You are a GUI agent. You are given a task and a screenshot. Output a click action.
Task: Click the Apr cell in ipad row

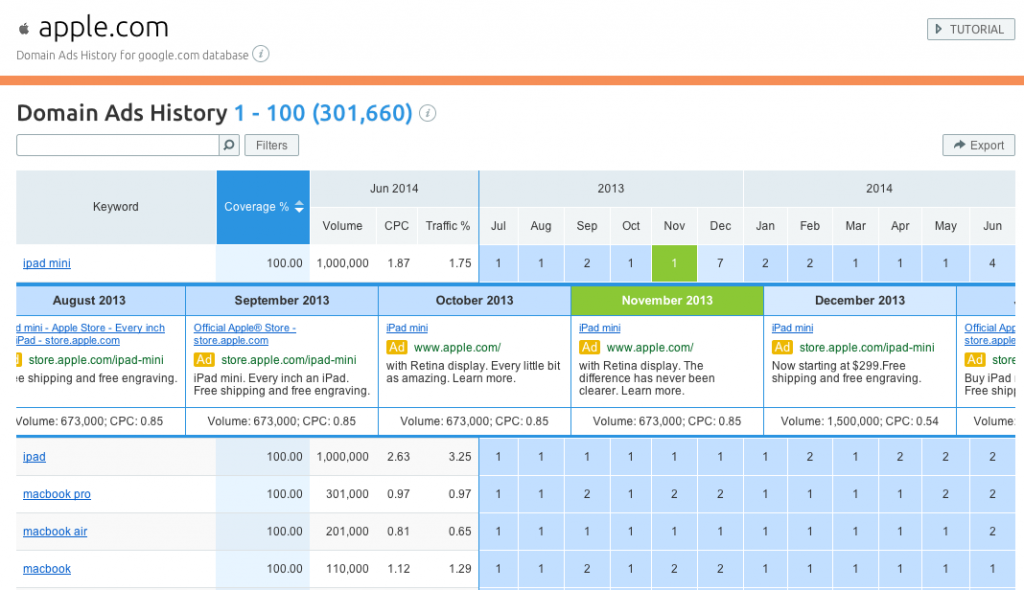[x=900, y=457]
